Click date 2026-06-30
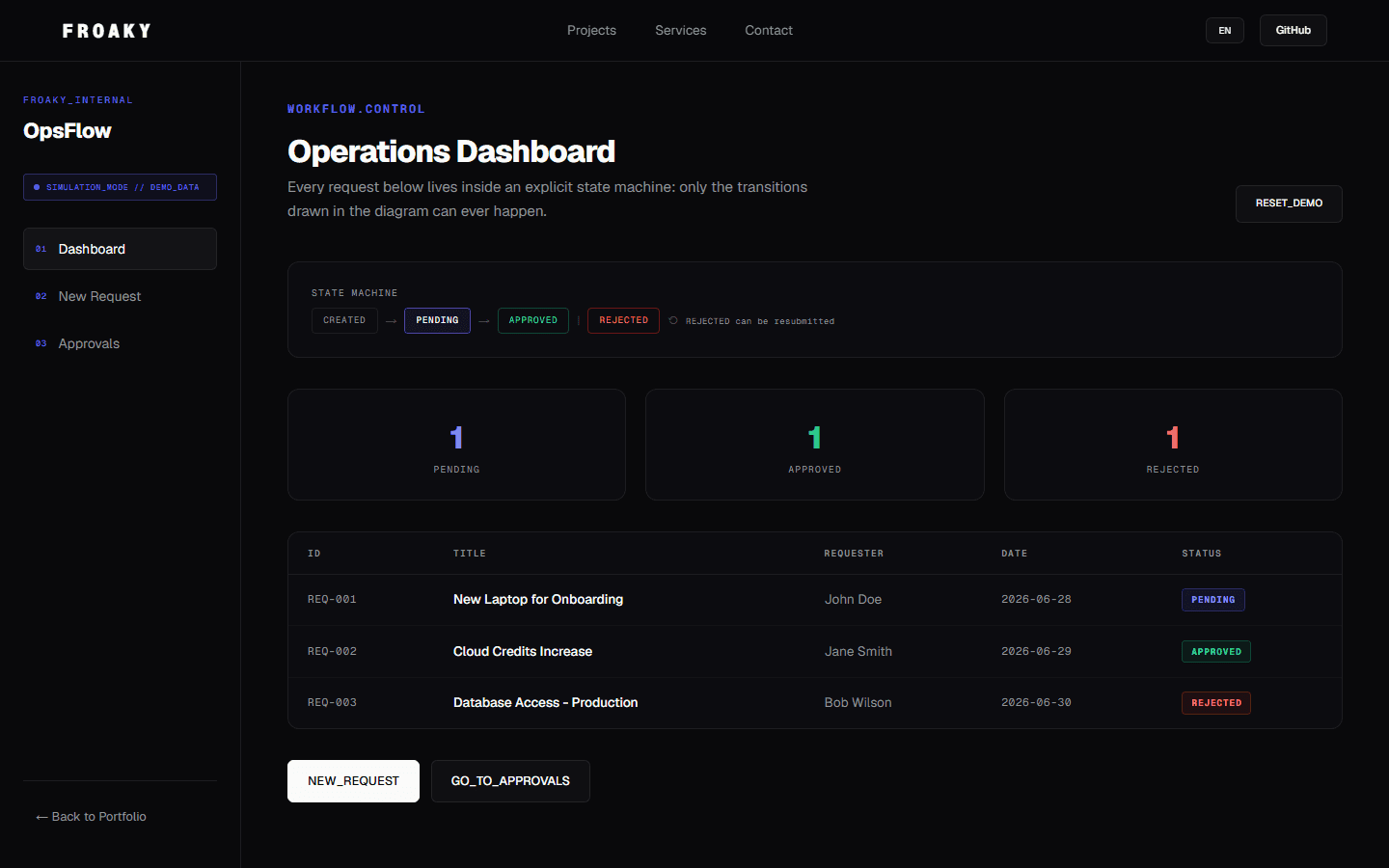 (x=1036, y=703)
